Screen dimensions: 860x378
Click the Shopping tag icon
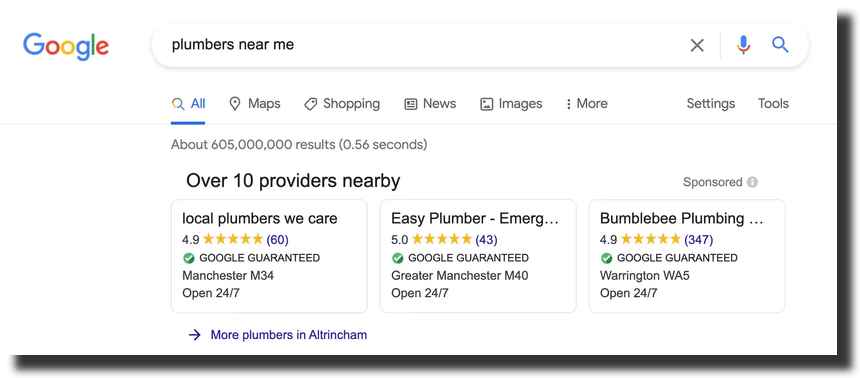tap(310, 104)
